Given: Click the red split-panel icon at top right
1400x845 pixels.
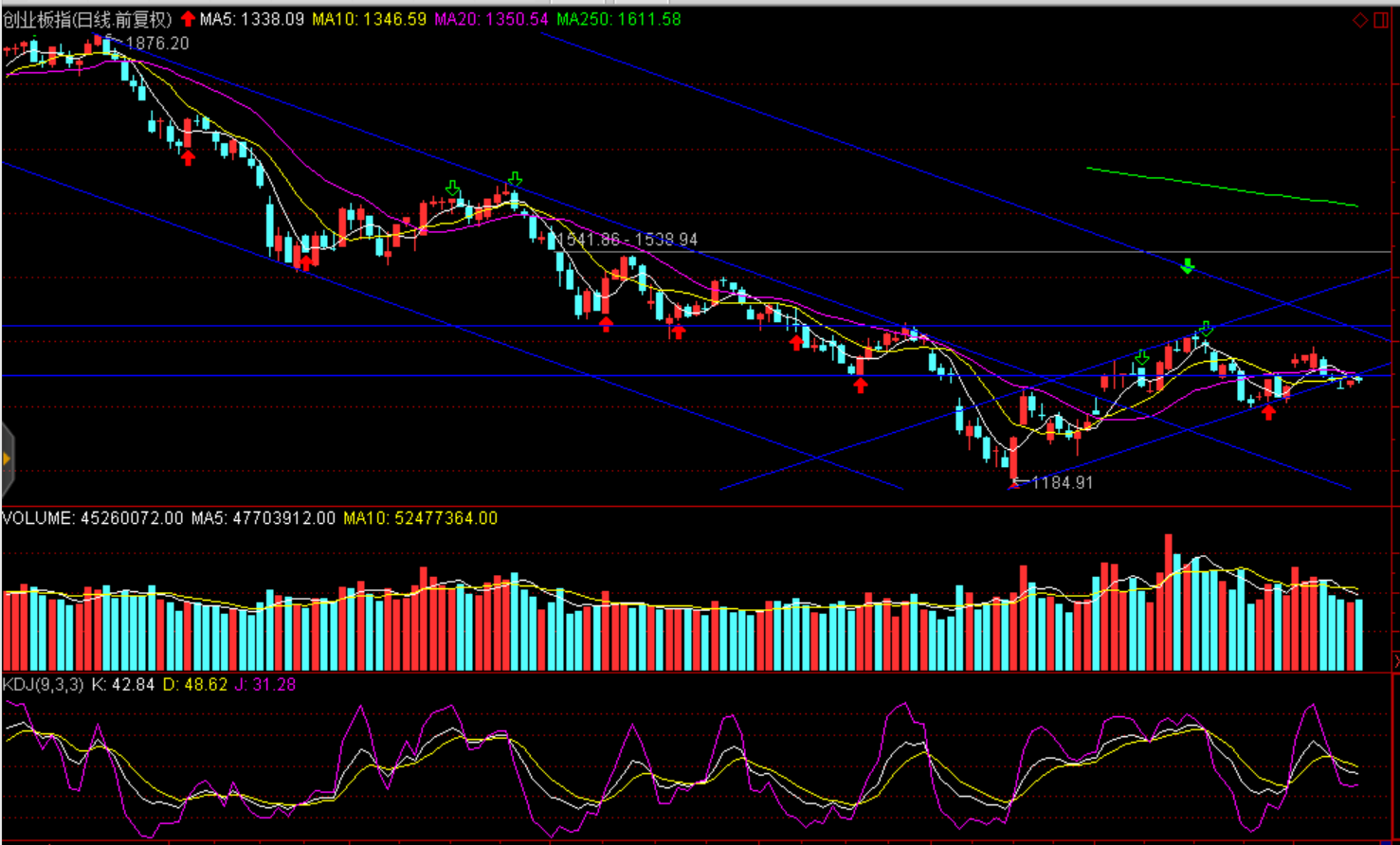Looking at the screenshot, I should [x=1381, y=20].
